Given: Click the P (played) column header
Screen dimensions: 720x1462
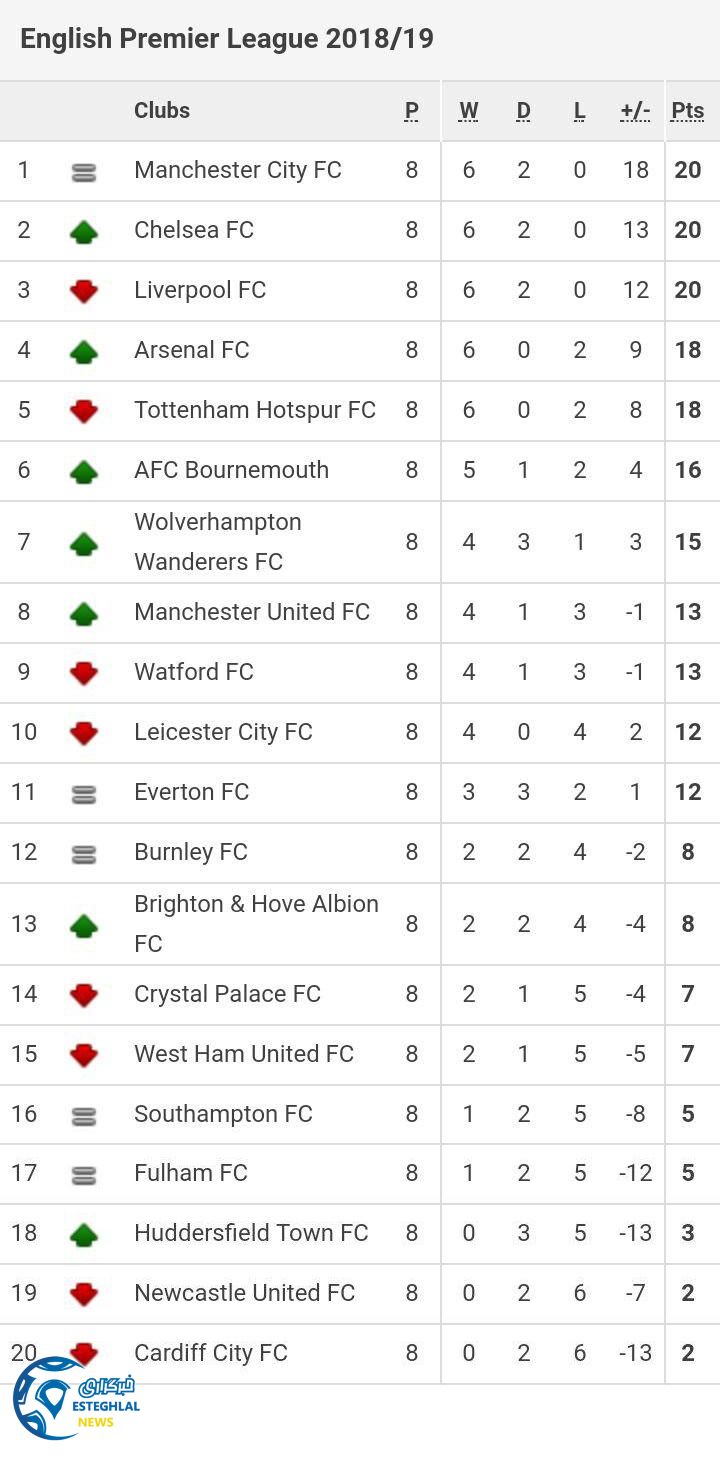Looking at the screenshot, I should click(412, 111).
